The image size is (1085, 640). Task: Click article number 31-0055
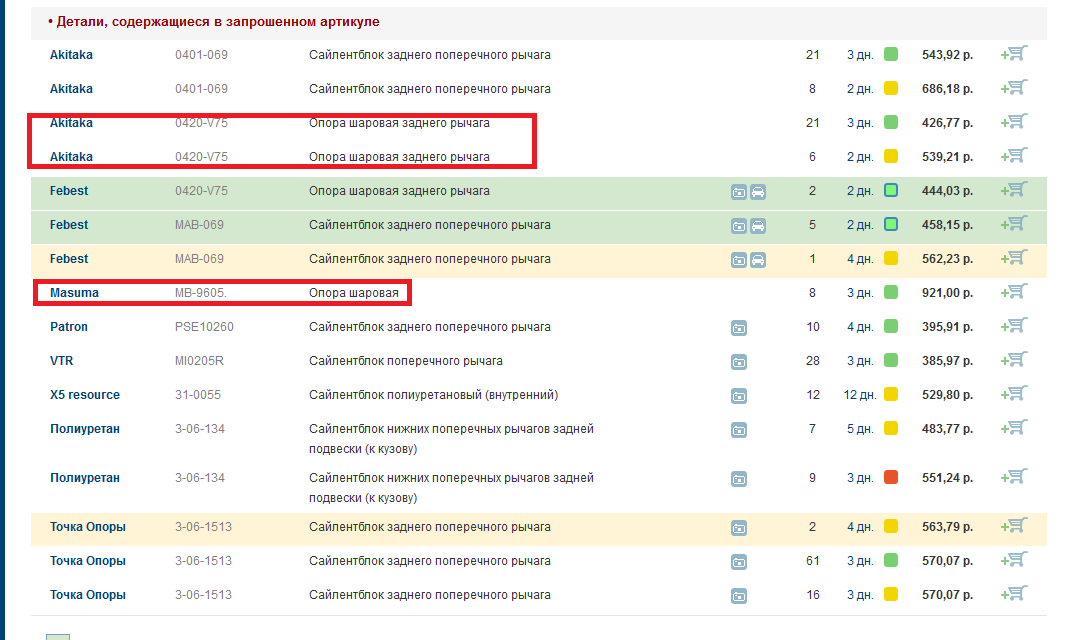198,394
